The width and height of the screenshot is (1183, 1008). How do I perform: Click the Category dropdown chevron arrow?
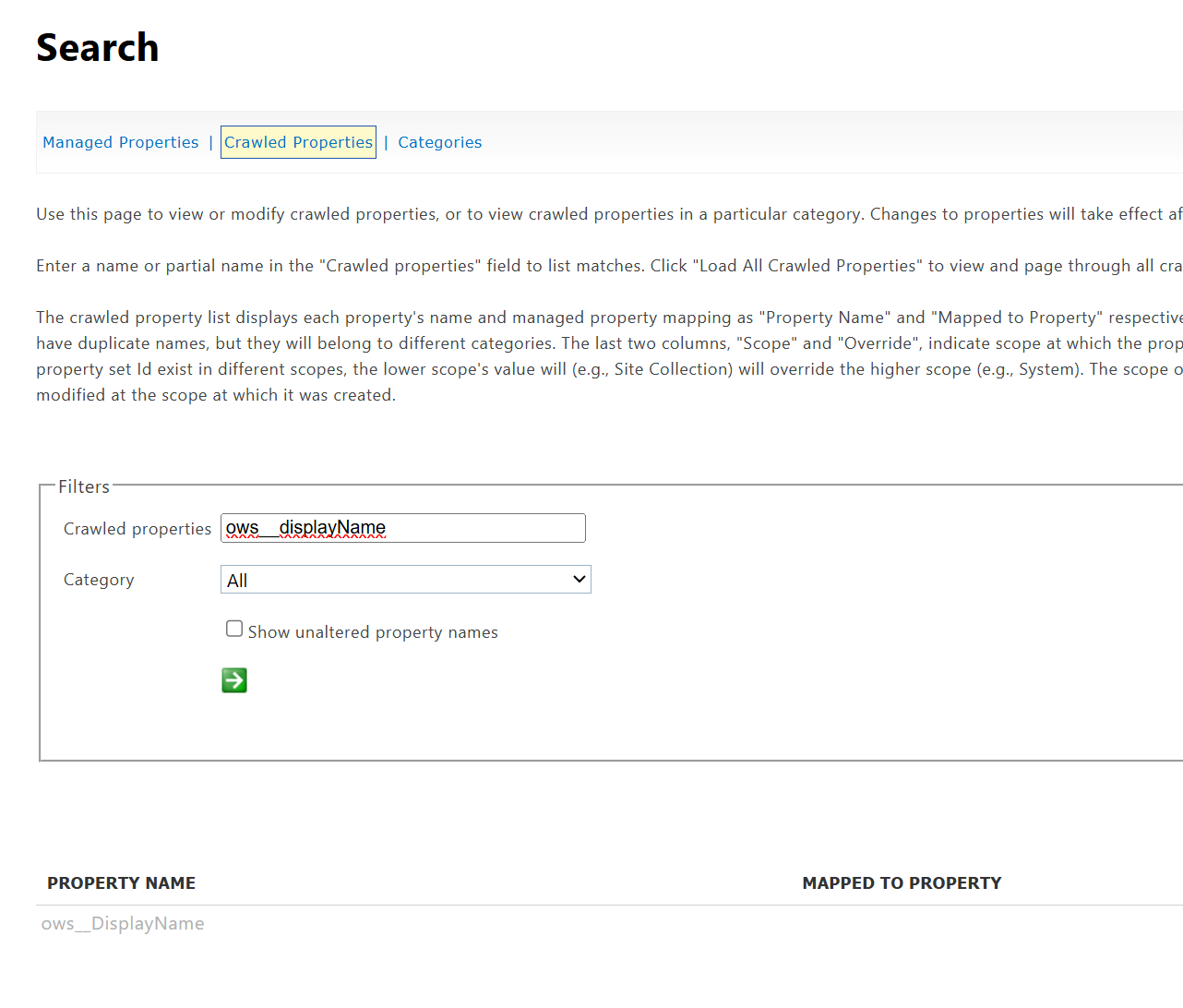579,580
